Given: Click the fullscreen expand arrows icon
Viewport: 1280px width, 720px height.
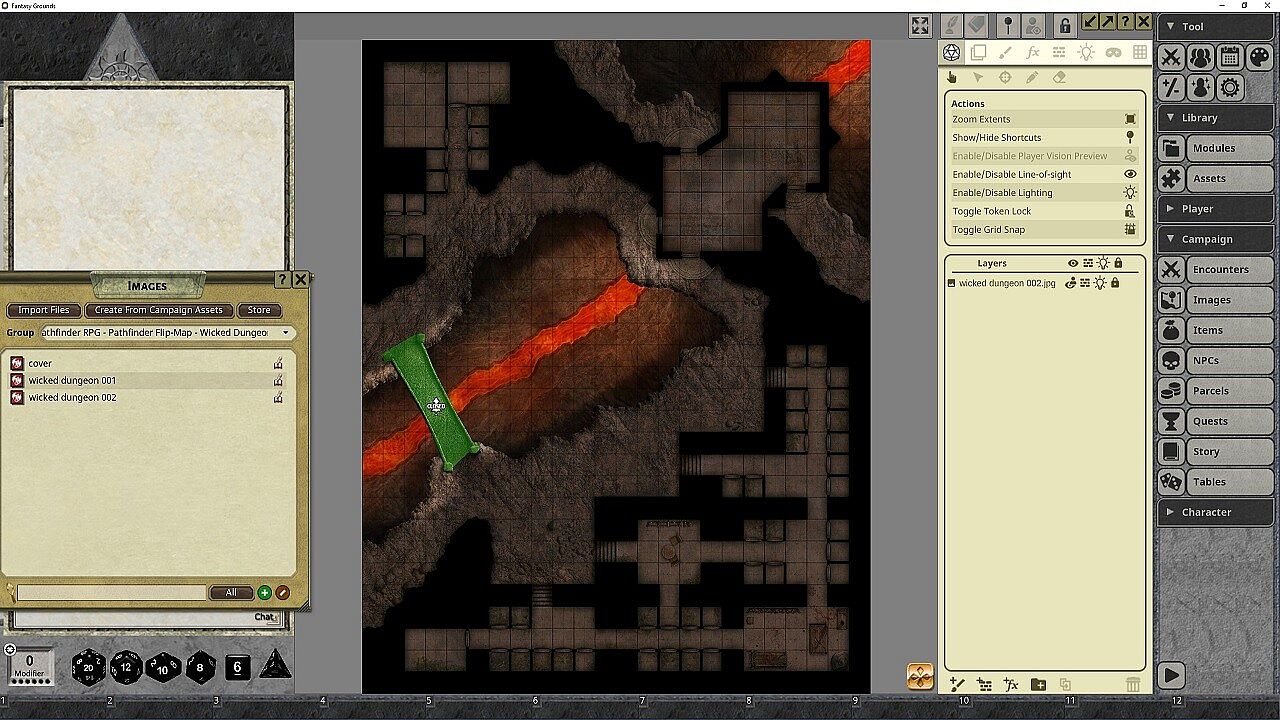Looking at the screenshot, I should 920,26.
